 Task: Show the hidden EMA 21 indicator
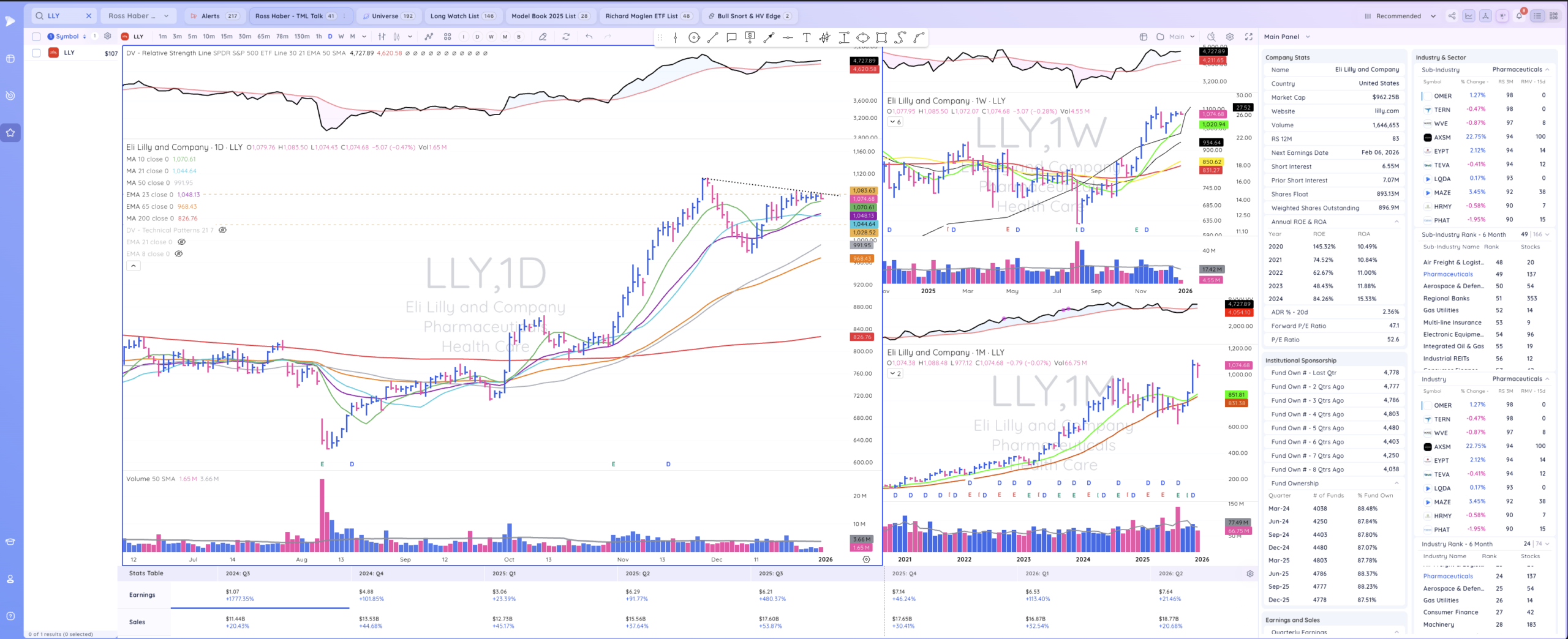(181, 242)
